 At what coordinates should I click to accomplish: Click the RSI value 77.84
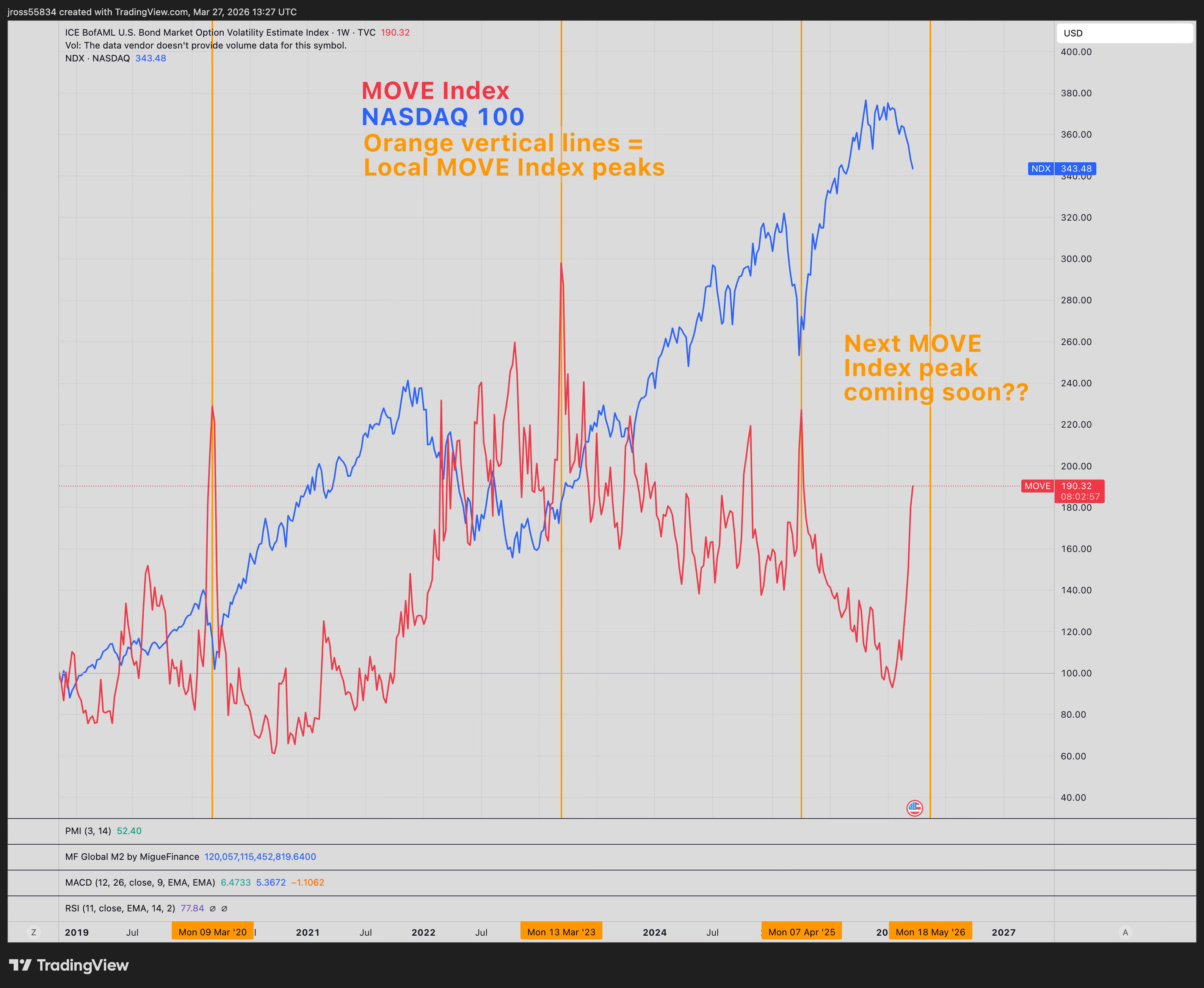coord(192,908)
